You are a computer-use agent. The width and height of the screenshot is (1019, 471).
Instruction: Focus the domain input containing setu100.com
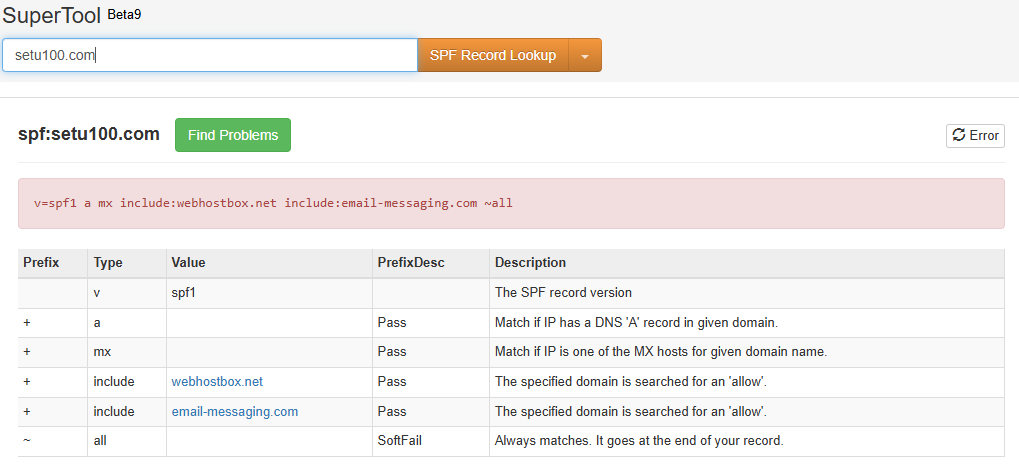209,55
